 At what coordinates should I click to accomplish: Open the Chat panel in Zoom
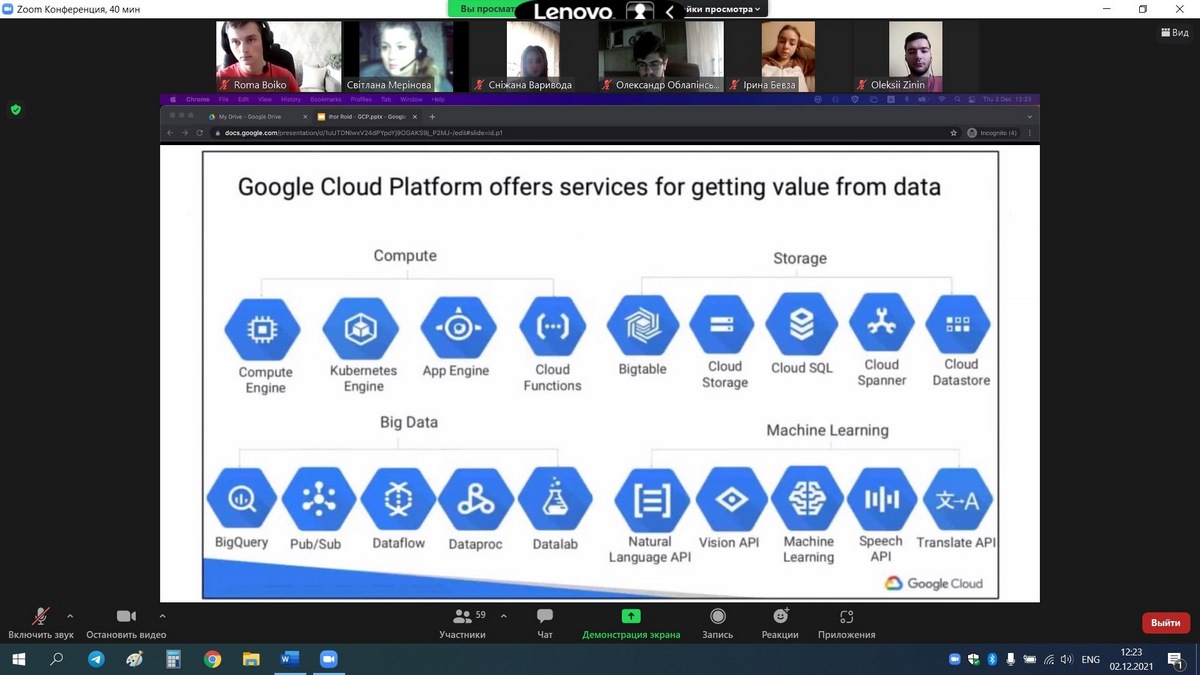[544, 622]
